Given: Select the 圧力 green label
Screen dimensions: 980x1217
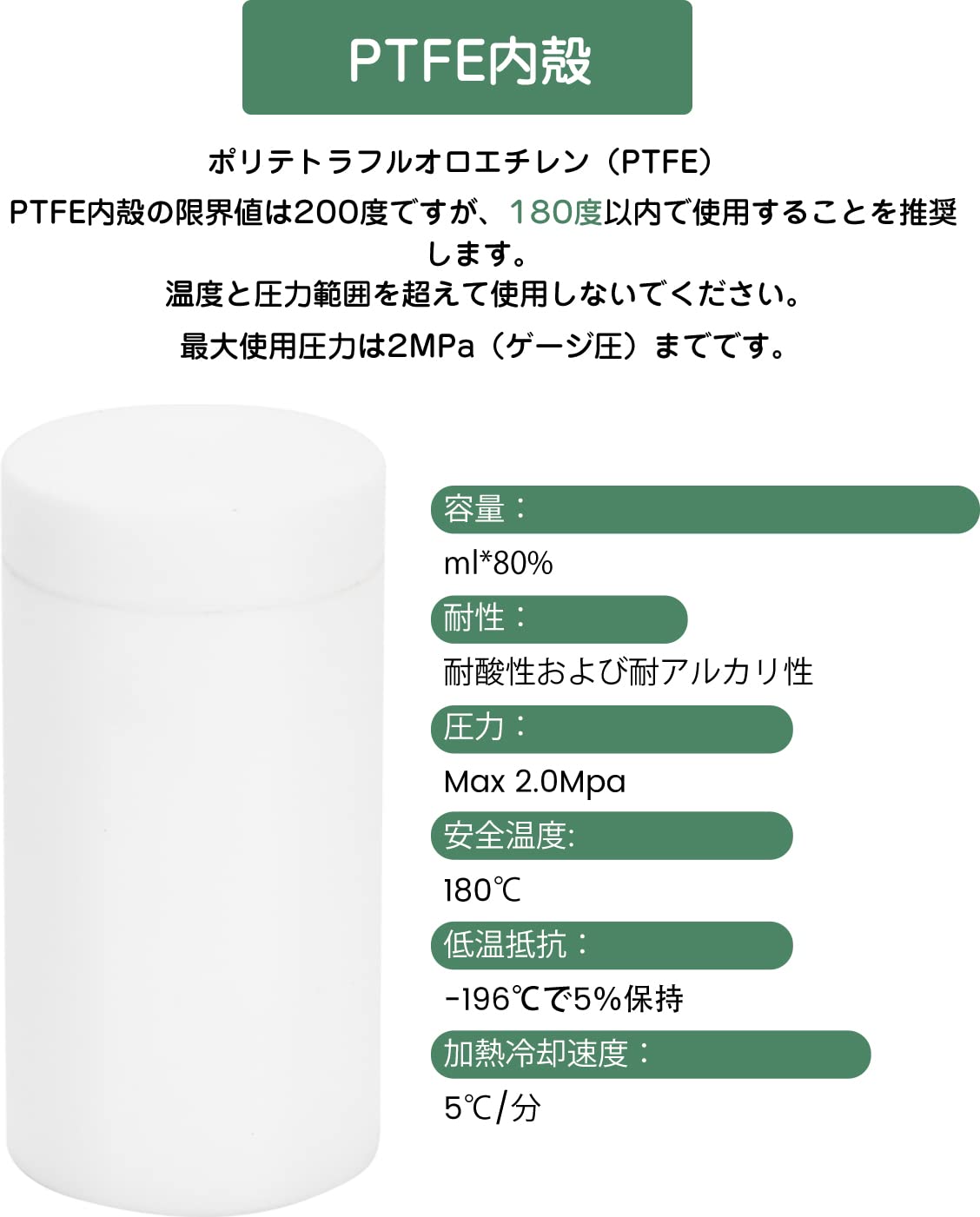Looking at the screenshot, I should [612, 729].
